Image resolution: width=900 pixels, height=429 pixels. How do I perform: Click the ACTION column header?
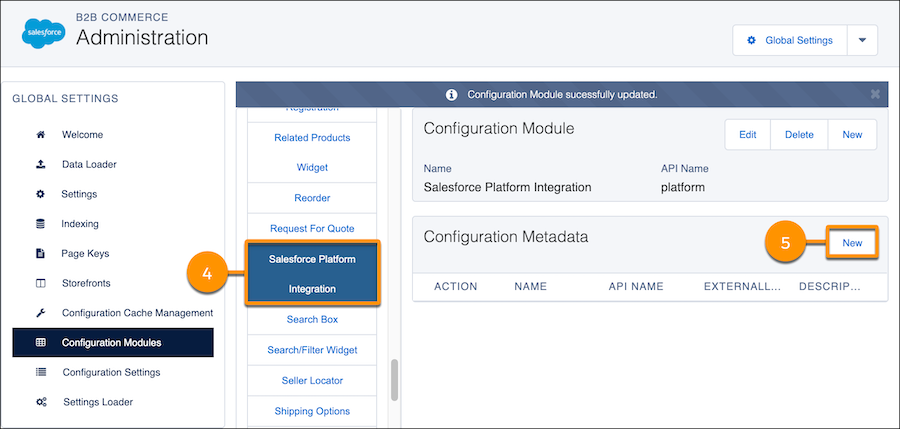[x=456, y=286]
